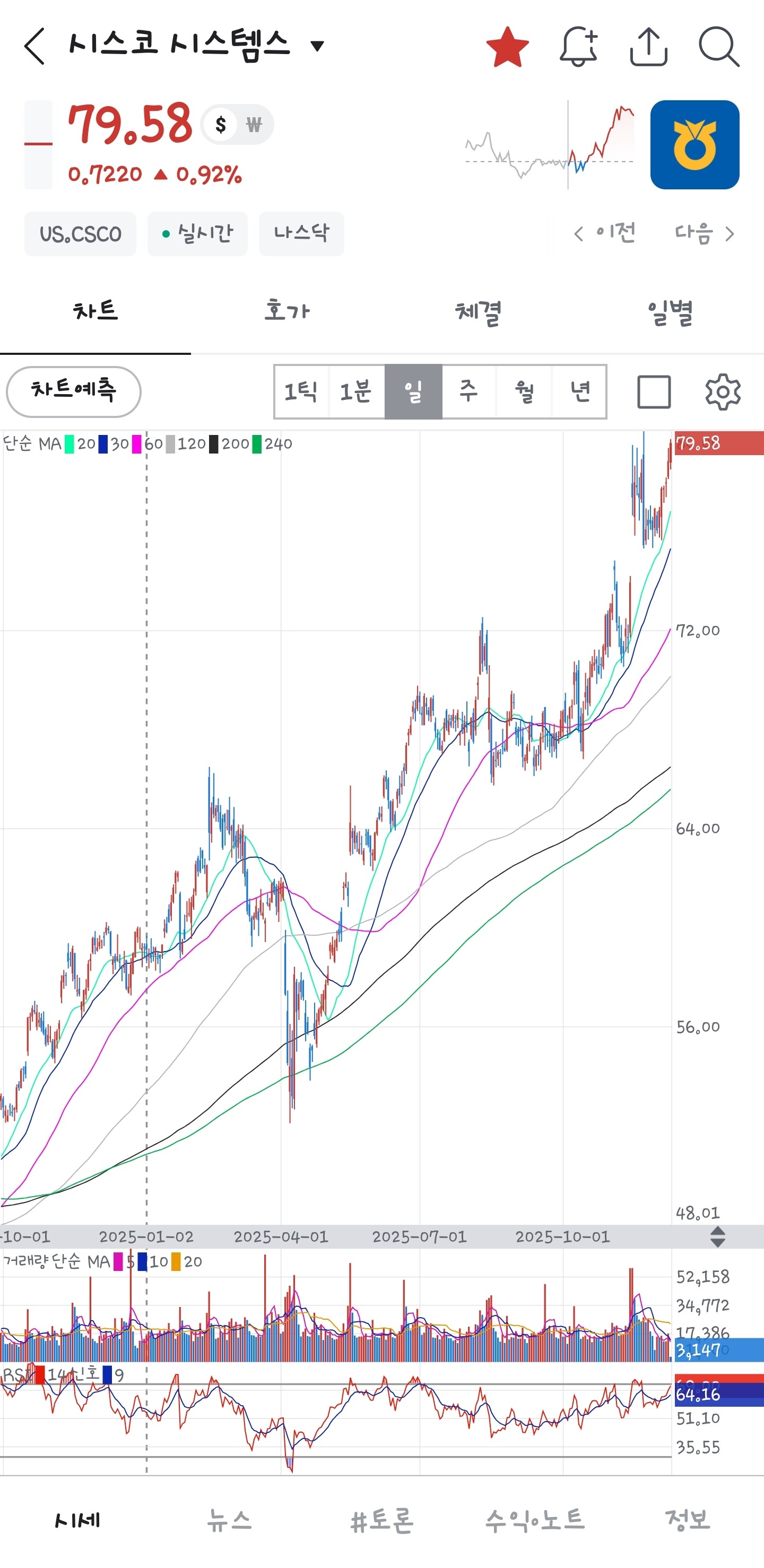764x1568 pixels.
Task: Open the mini price trend thumbnail
Action: coord(550,145)
